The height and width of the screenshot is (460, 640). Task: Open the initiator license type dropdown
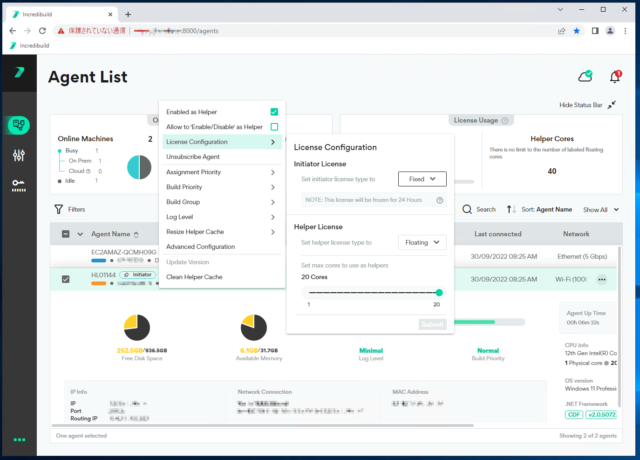click(x=421, y=179)
